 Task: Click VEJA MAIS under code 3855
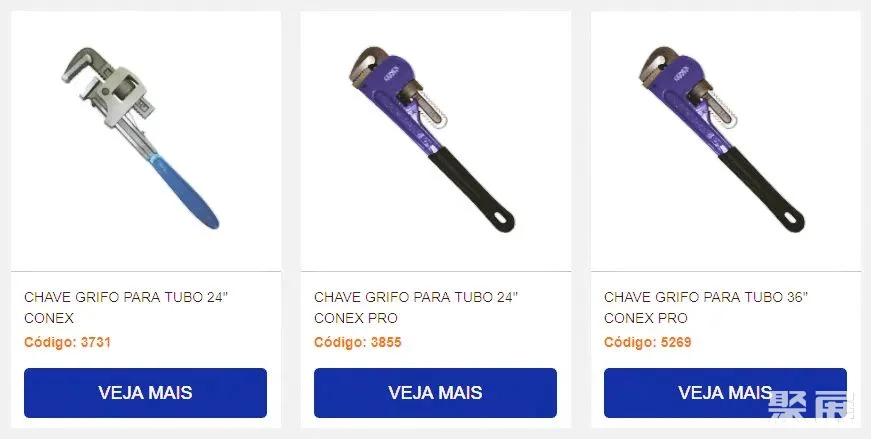(x=435, y=393)
